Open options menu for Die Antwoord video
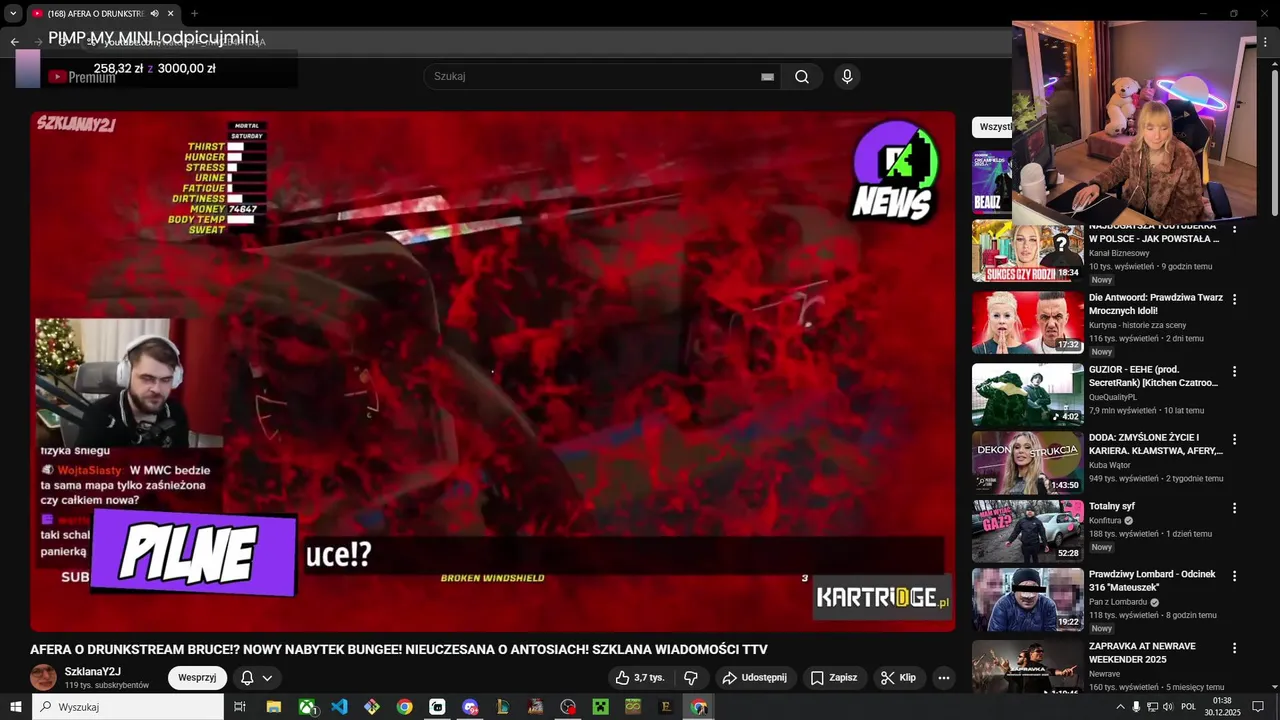Image resolution: width=1280 pixels, height=720 pixels. (x=1234, y=299)
